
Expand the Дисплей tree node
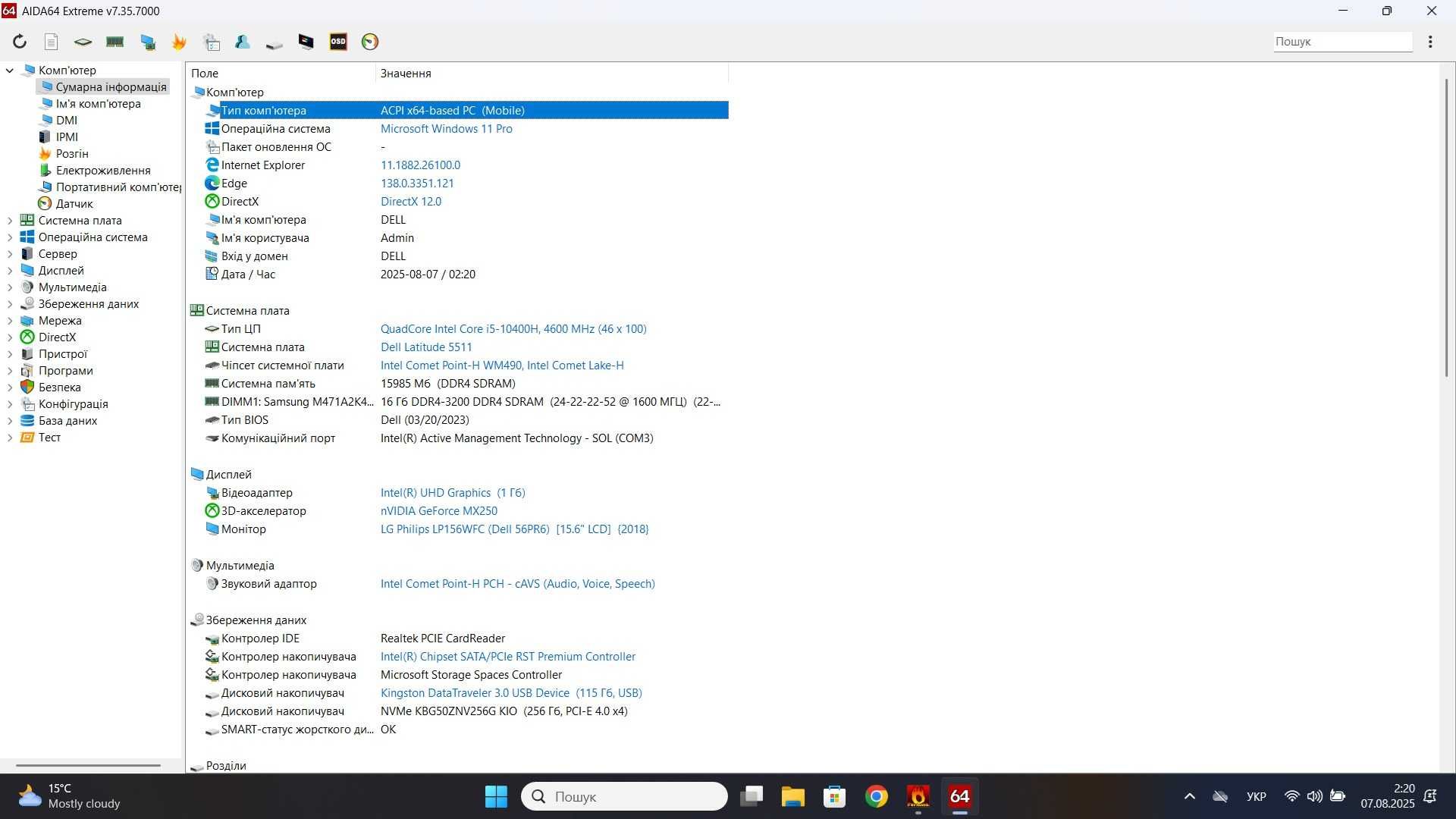tap(10, 271)
